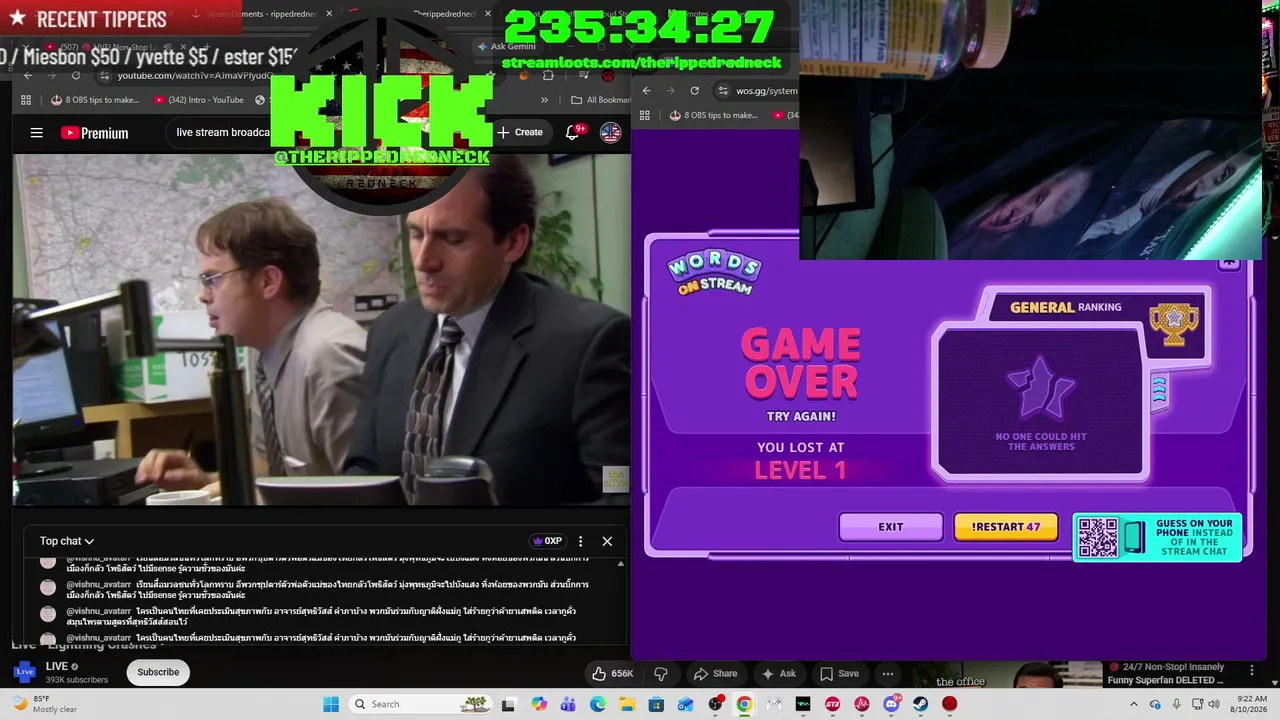Go back in the wos.gg browser window
The width and height of the screenshot is (1280, 720).
point(647,90)
